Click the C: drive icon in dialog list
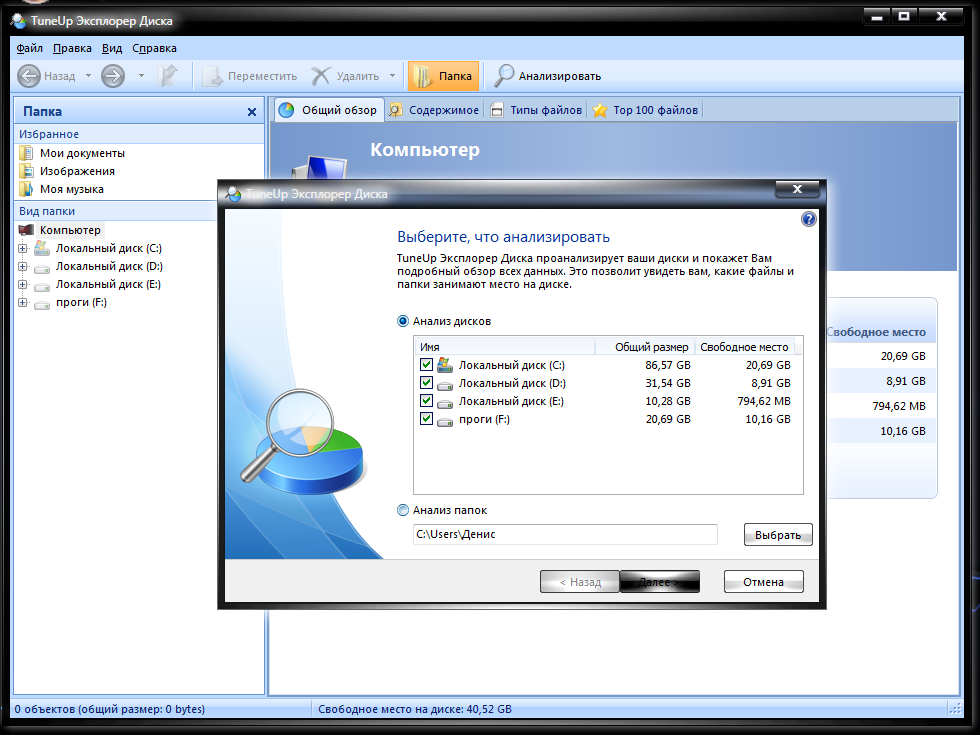Image resolution: width=980 pixels, height=735 pixels. pos(444,365)
